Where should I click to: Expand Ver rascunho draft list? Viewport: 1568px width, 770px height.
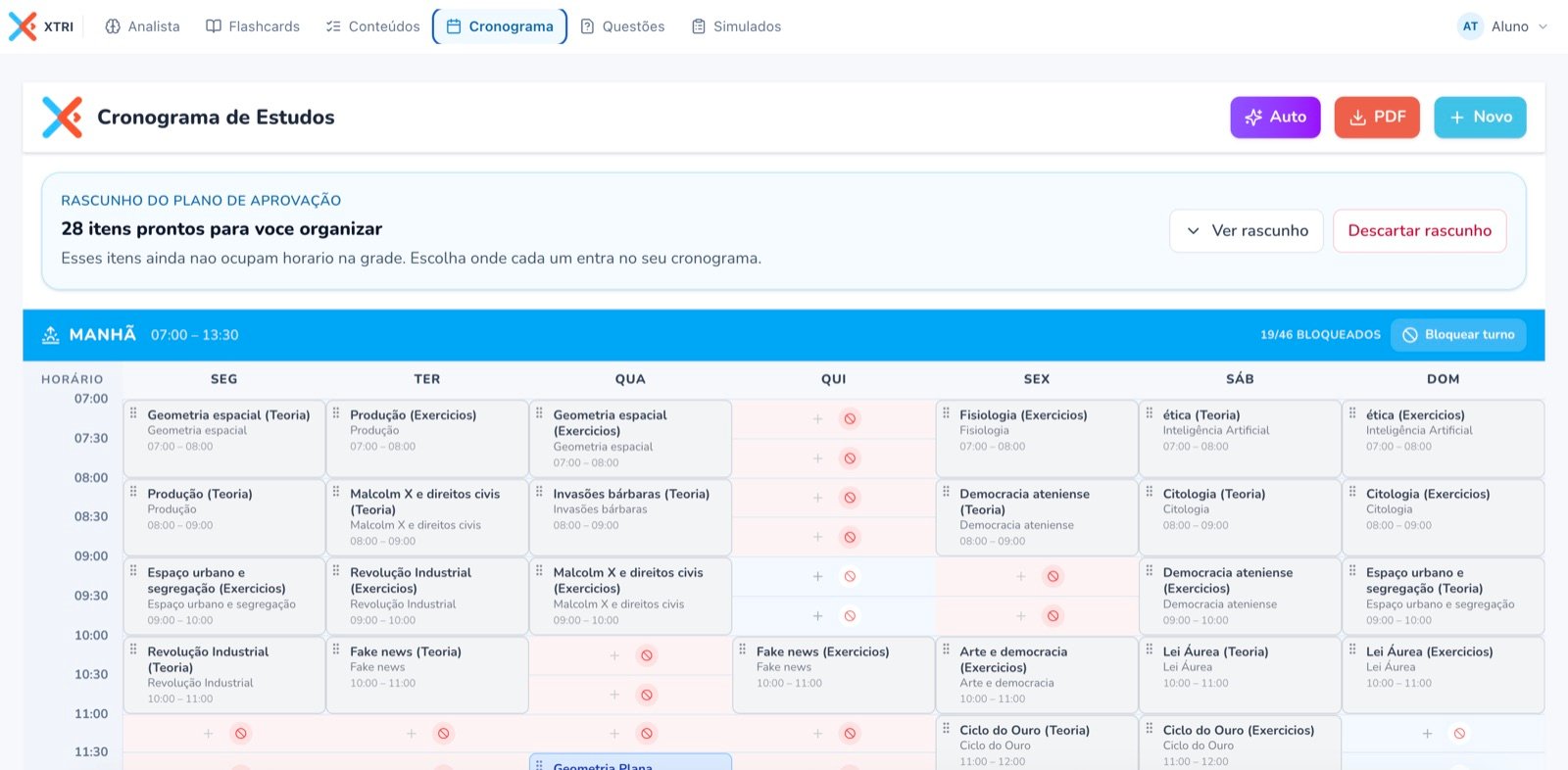click(1247, 231)
